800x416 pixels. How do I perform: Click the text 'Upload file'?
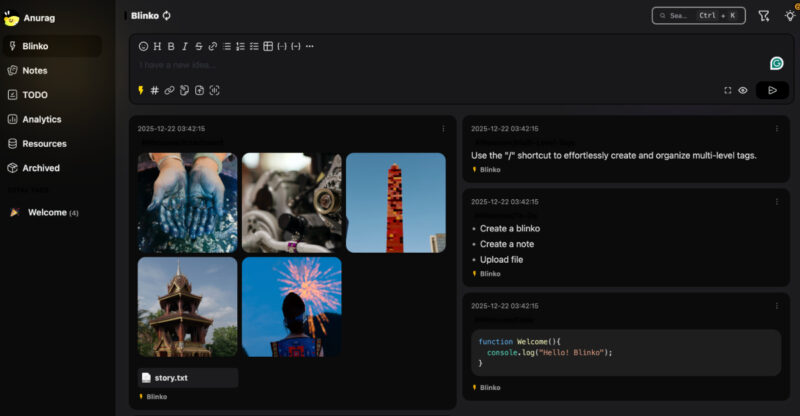[501, 259]
